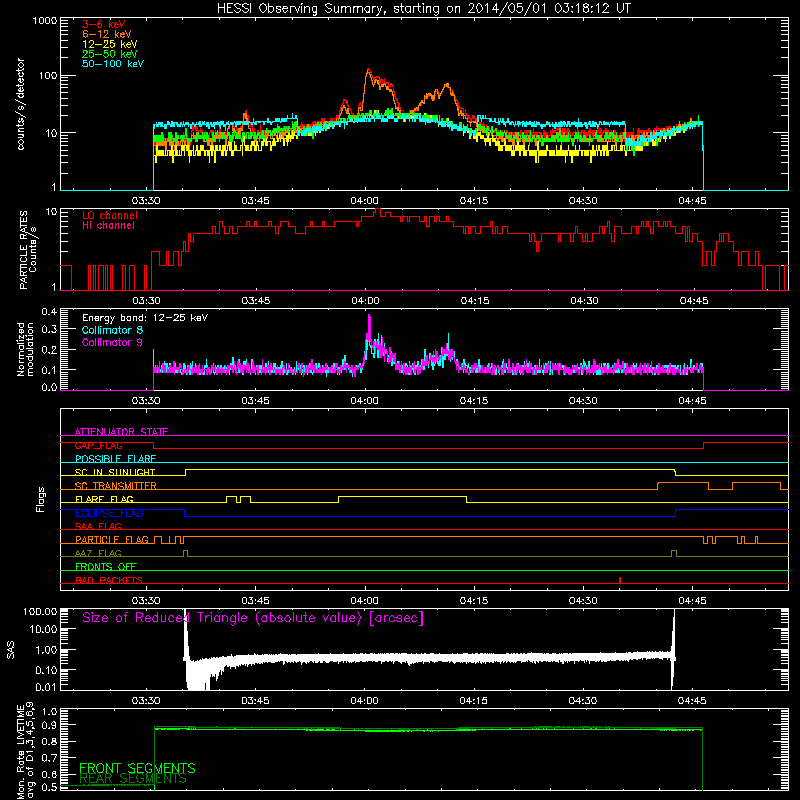
Task: Click the 0.9 y-axis value on livetime panel
Action: coord(49,725)
